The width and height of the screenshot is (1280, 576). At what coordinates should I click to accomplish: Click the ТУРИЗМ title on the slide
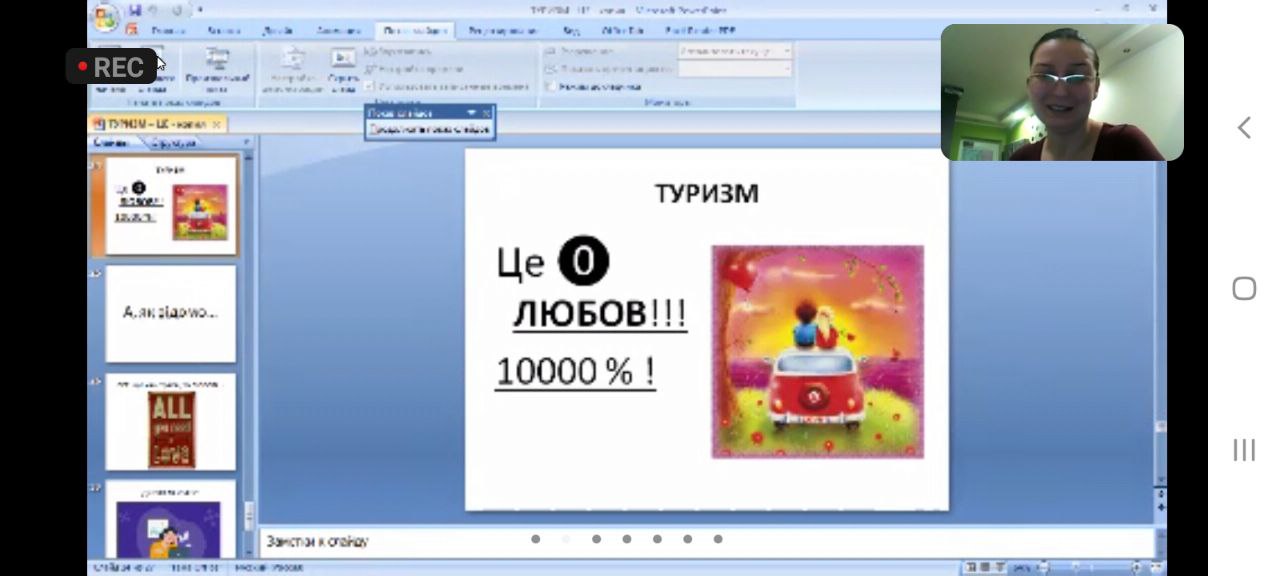coord(706,194)
